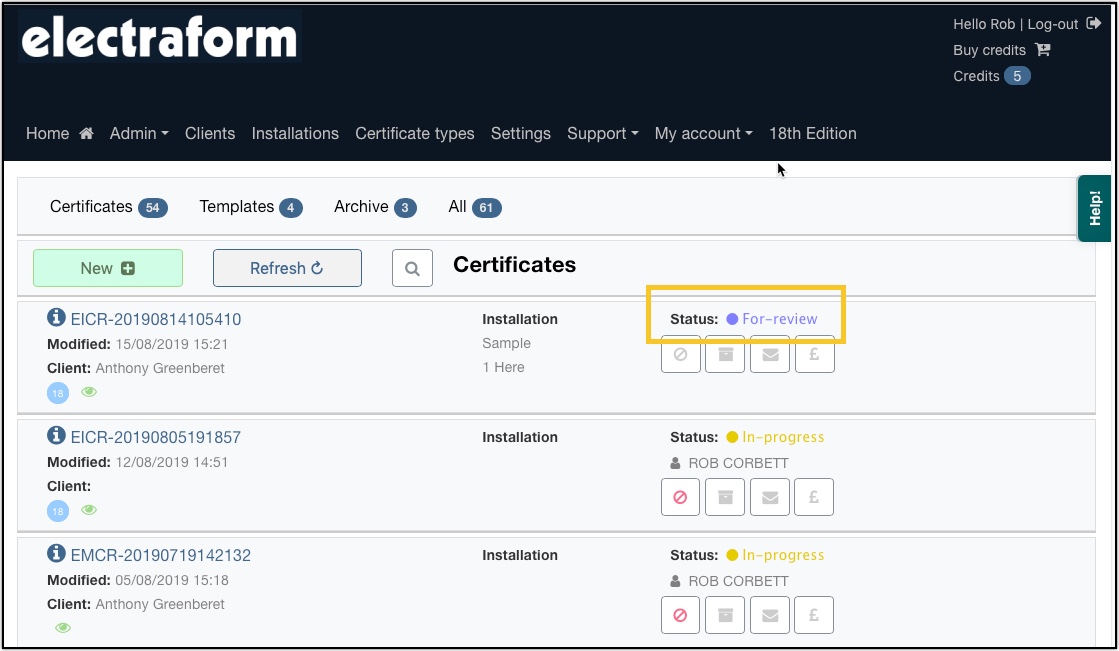Click modified date 15/08/2019 15:21
1119x651 pixels.
pos(171,344)
